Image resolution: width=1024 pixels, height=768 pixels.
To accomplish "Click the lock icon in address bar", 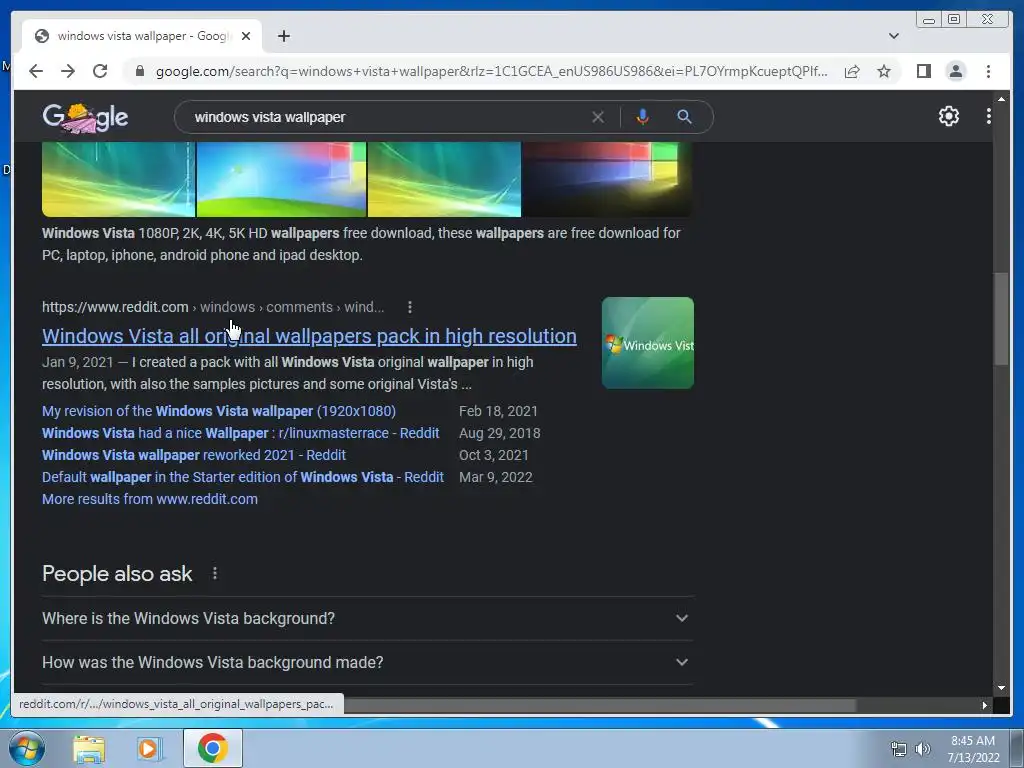I will [x=139, y=71].
